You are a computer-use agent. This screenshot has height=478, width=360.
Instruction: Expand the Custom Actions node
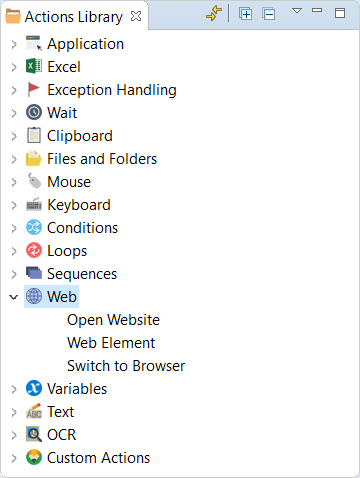point(14,458)
